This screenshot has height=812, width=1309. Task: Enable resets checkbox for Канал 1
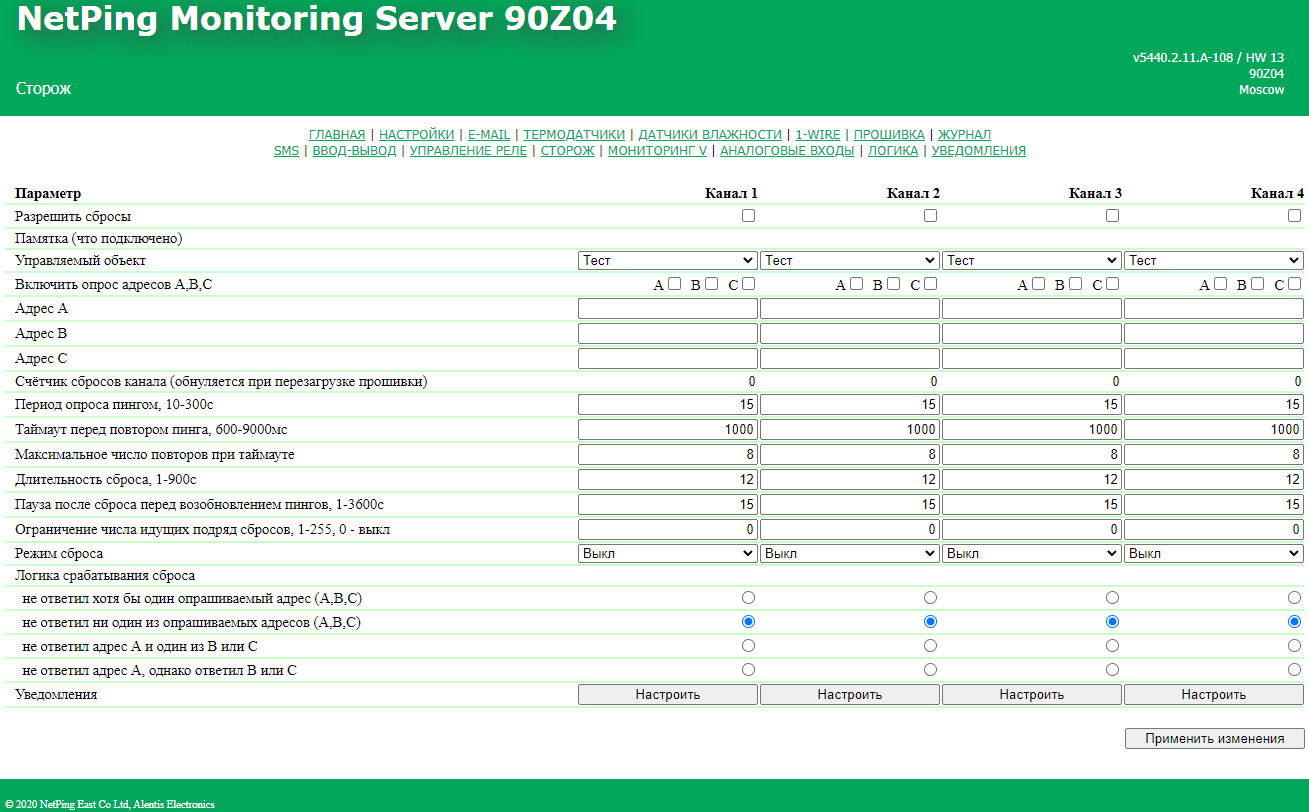pos(749,216)
